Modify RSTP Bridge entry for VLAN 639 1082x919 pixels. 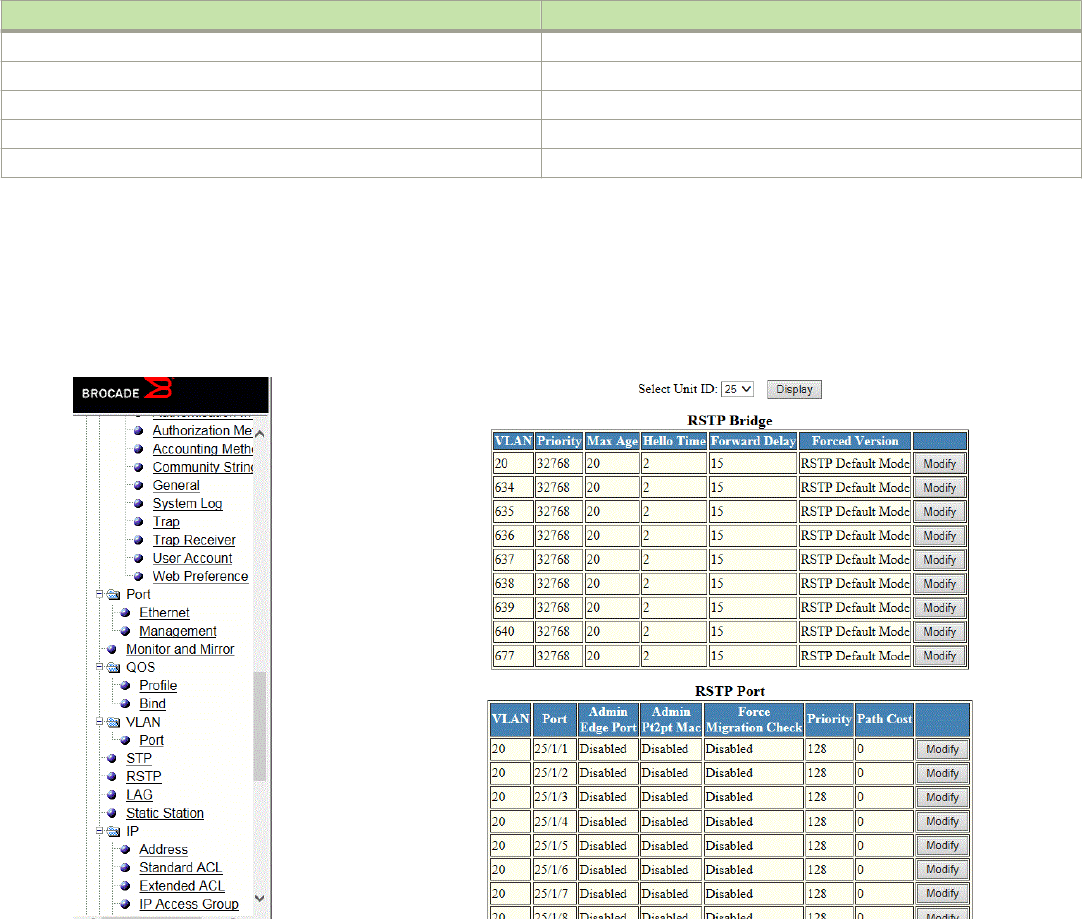click(940, 608)
